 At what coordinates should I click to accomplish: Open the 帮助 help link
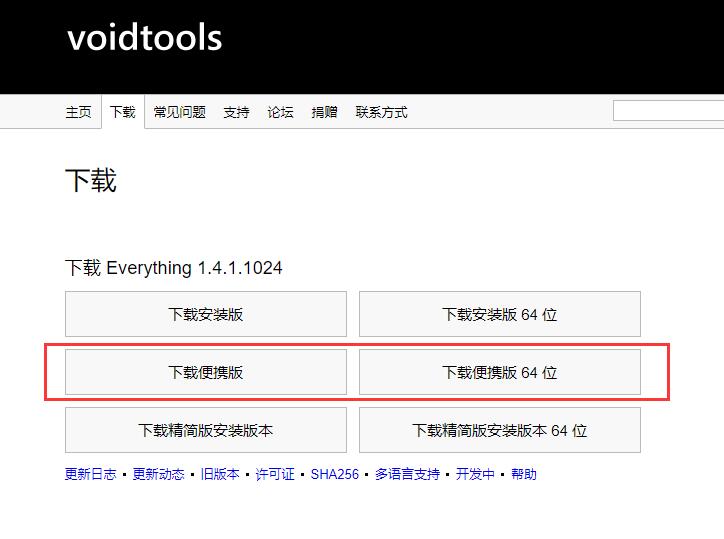coord(524,474)
